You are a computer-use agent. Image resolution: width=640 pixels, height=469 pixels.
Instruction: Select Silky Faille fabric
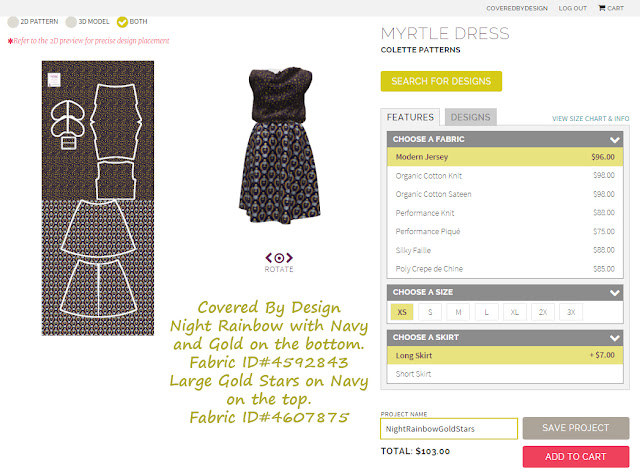(x=505, y=250)
